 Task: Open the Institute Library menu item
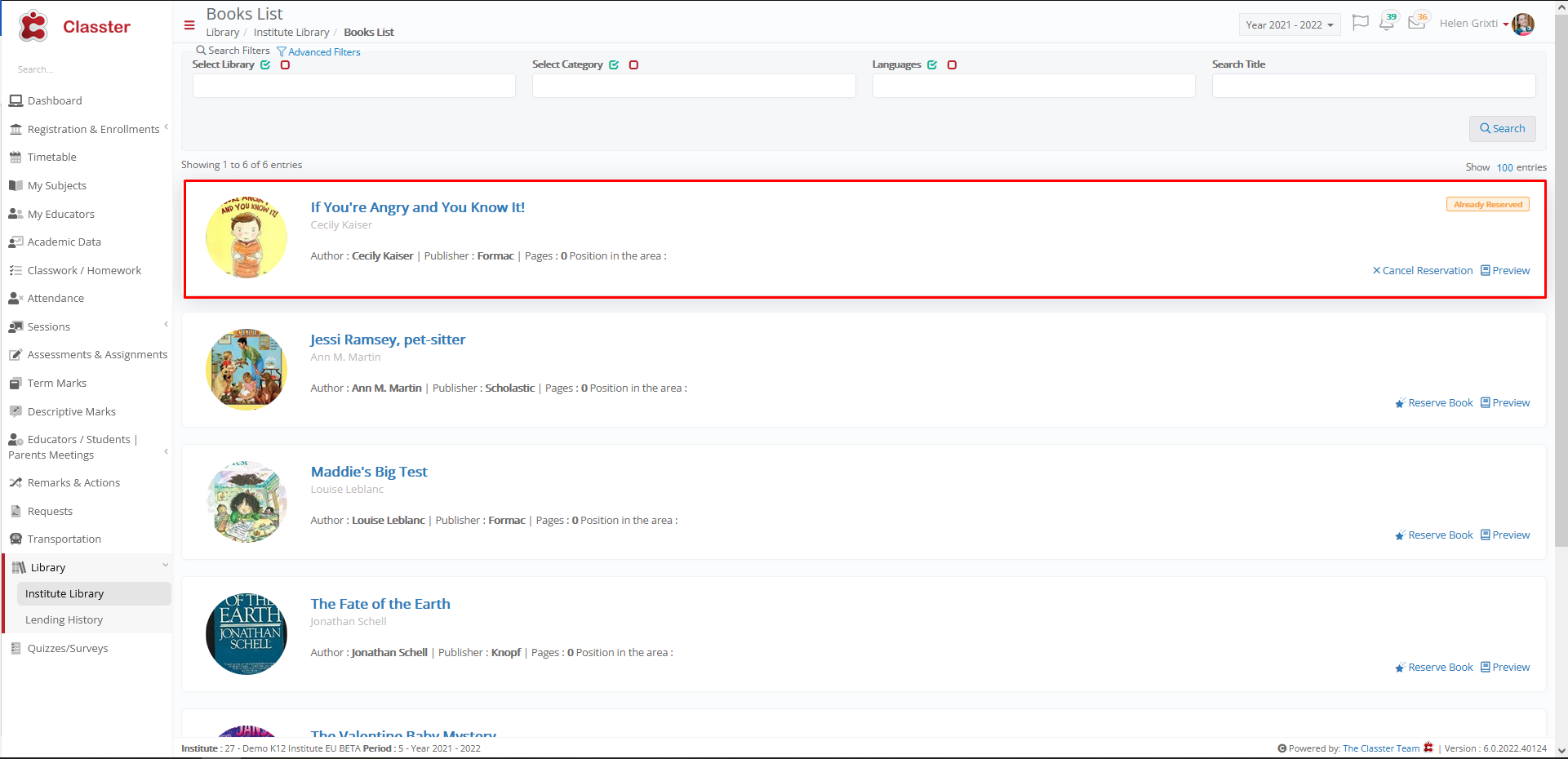93,594
